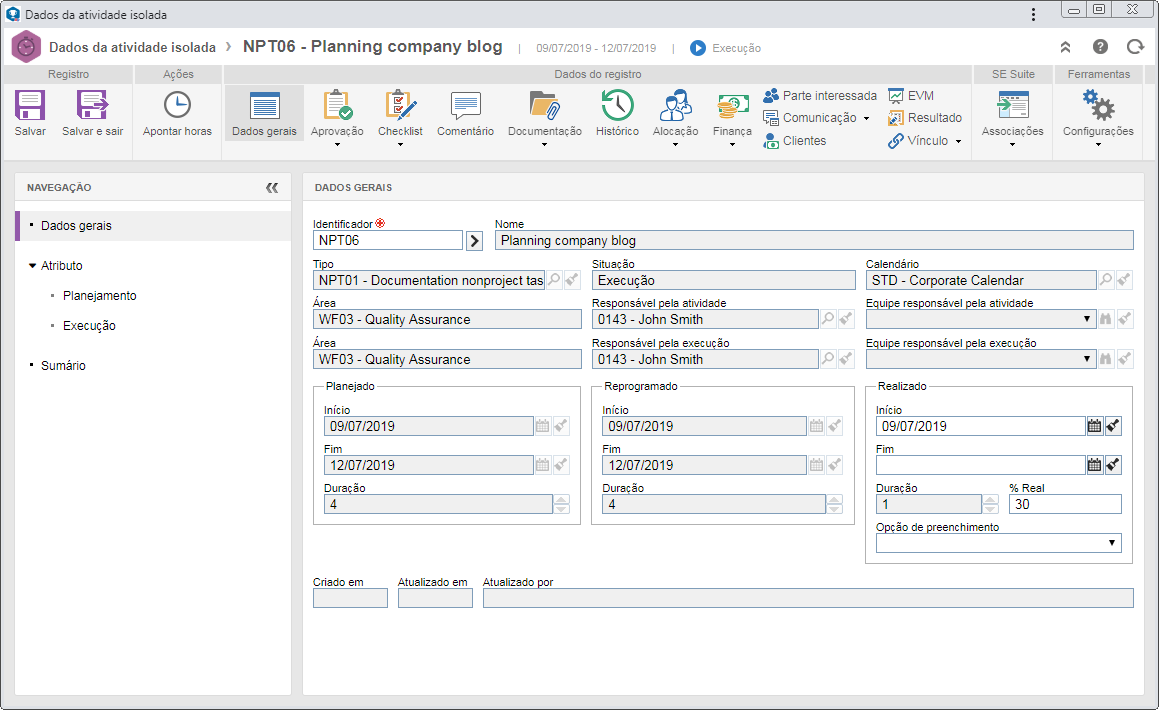Open the Documentação folder icon
1159x710 pixels.
coord(545,106)
